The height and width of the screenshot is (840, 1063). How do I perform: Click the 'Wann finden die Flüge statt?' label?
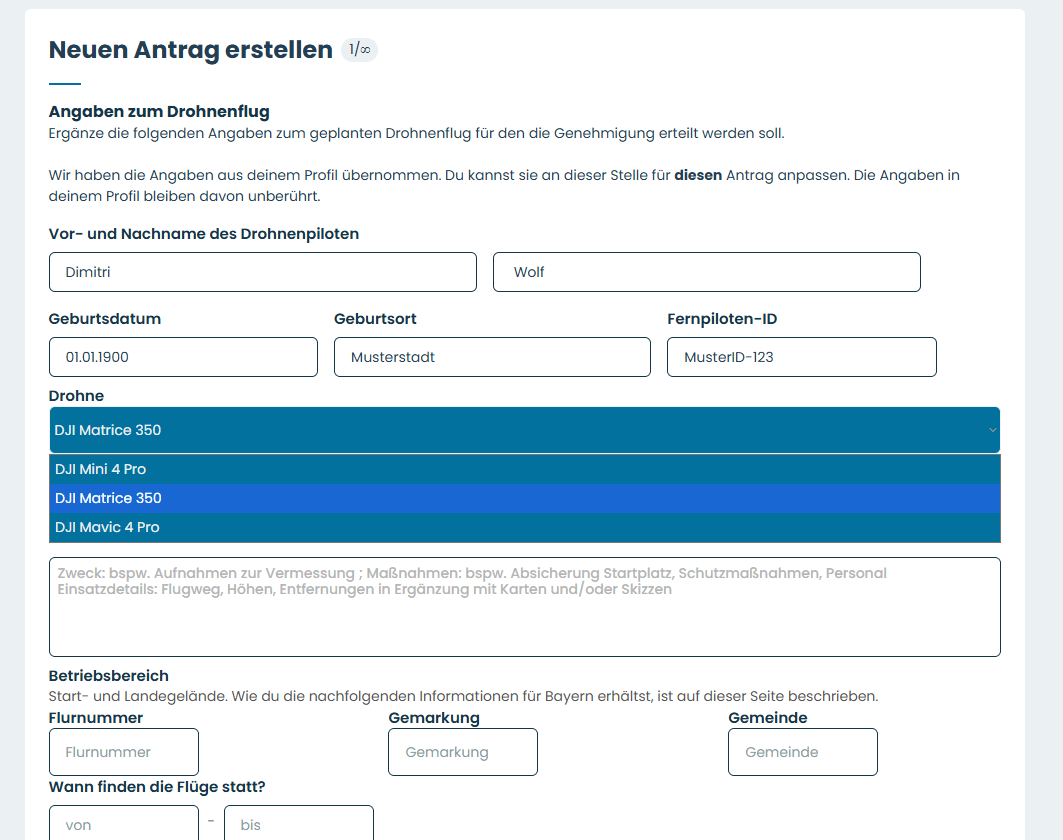pyautogui.click(x=157, y=787)
